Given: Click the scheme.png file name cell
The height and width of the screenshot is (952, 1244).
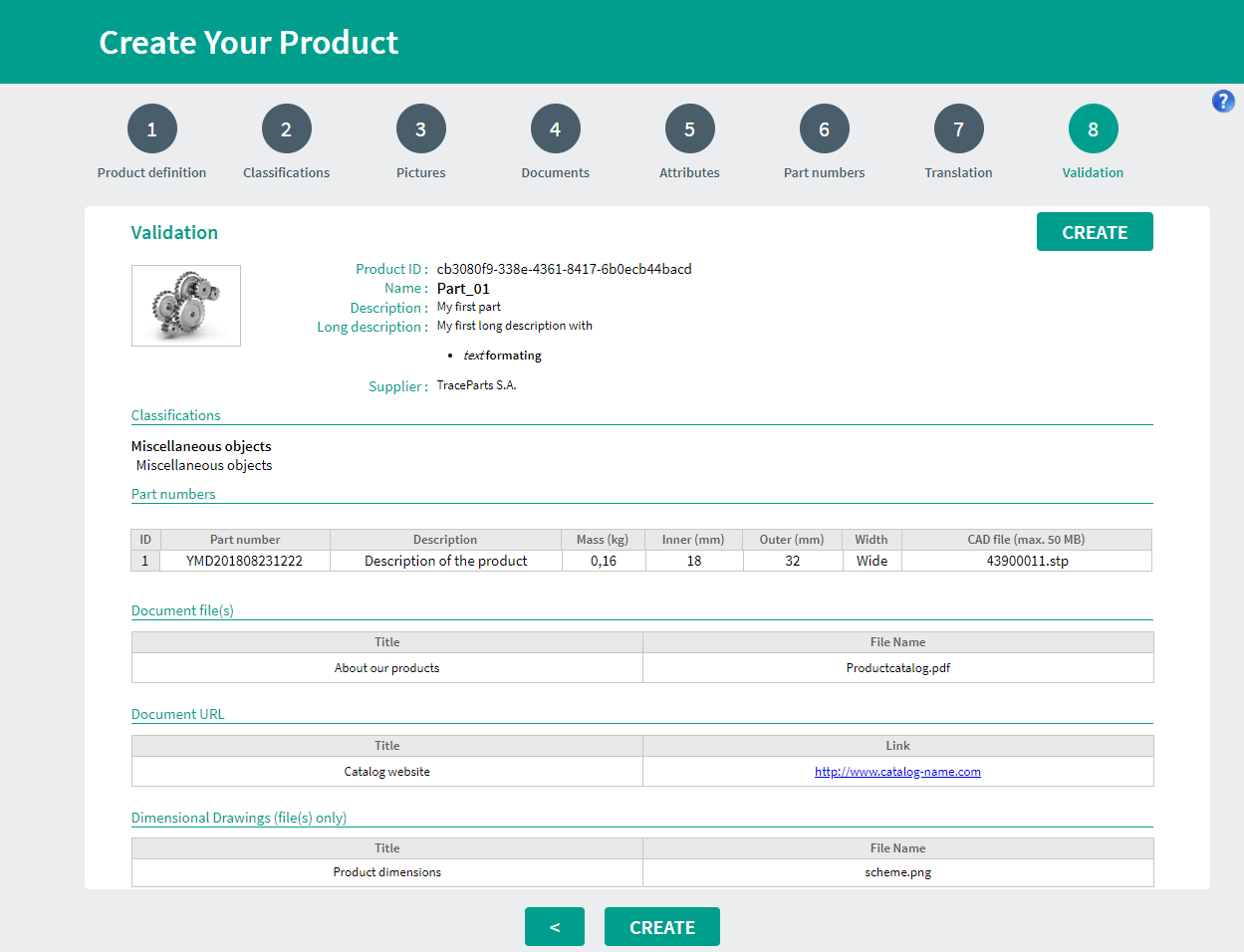Looking at the screenshot, I should (897, 872).
